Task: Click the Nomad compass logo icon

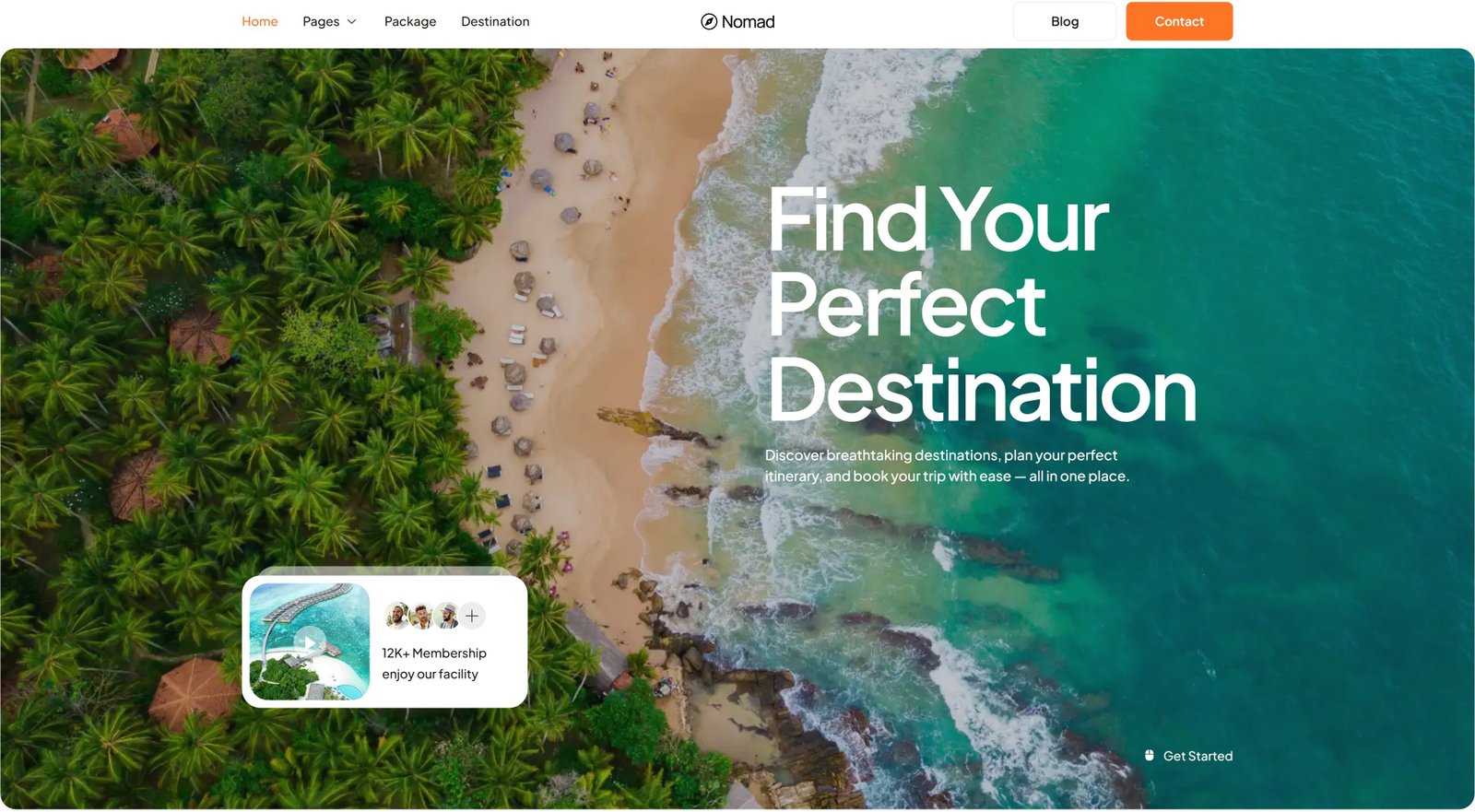Action: click(x=709, y=21)
